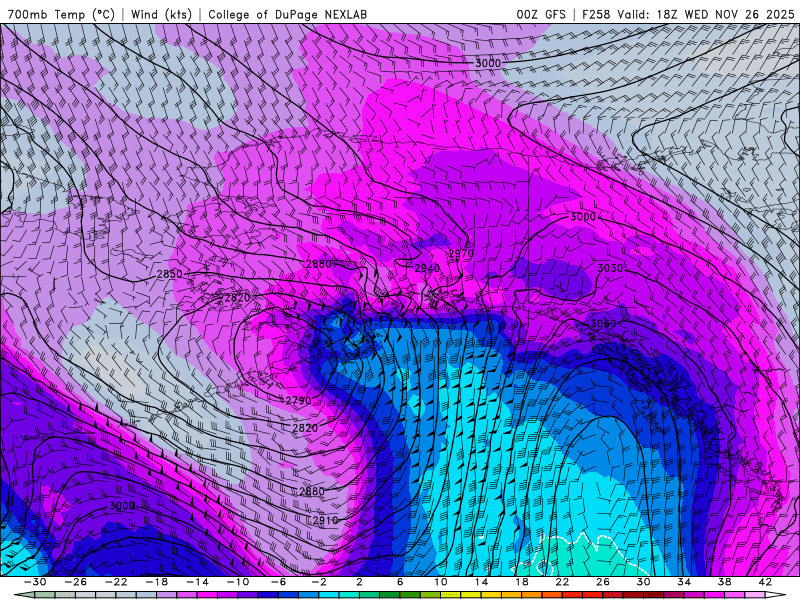Select the positive 6 colorbar scale label
Screen dimensions: 800x600
pos(400,582)
